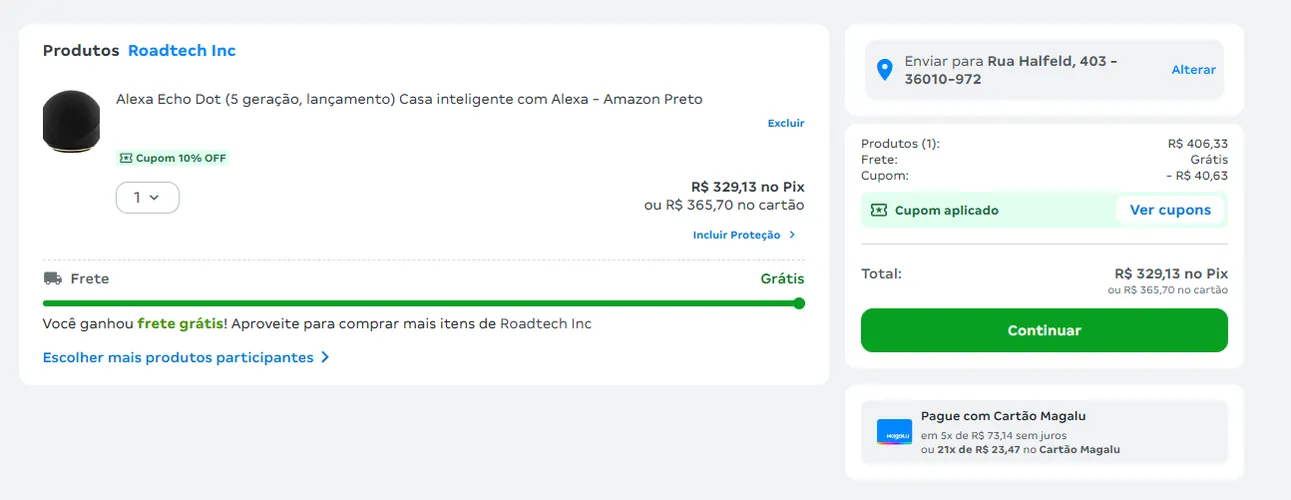Click the location pin icon

click(884, 70)
